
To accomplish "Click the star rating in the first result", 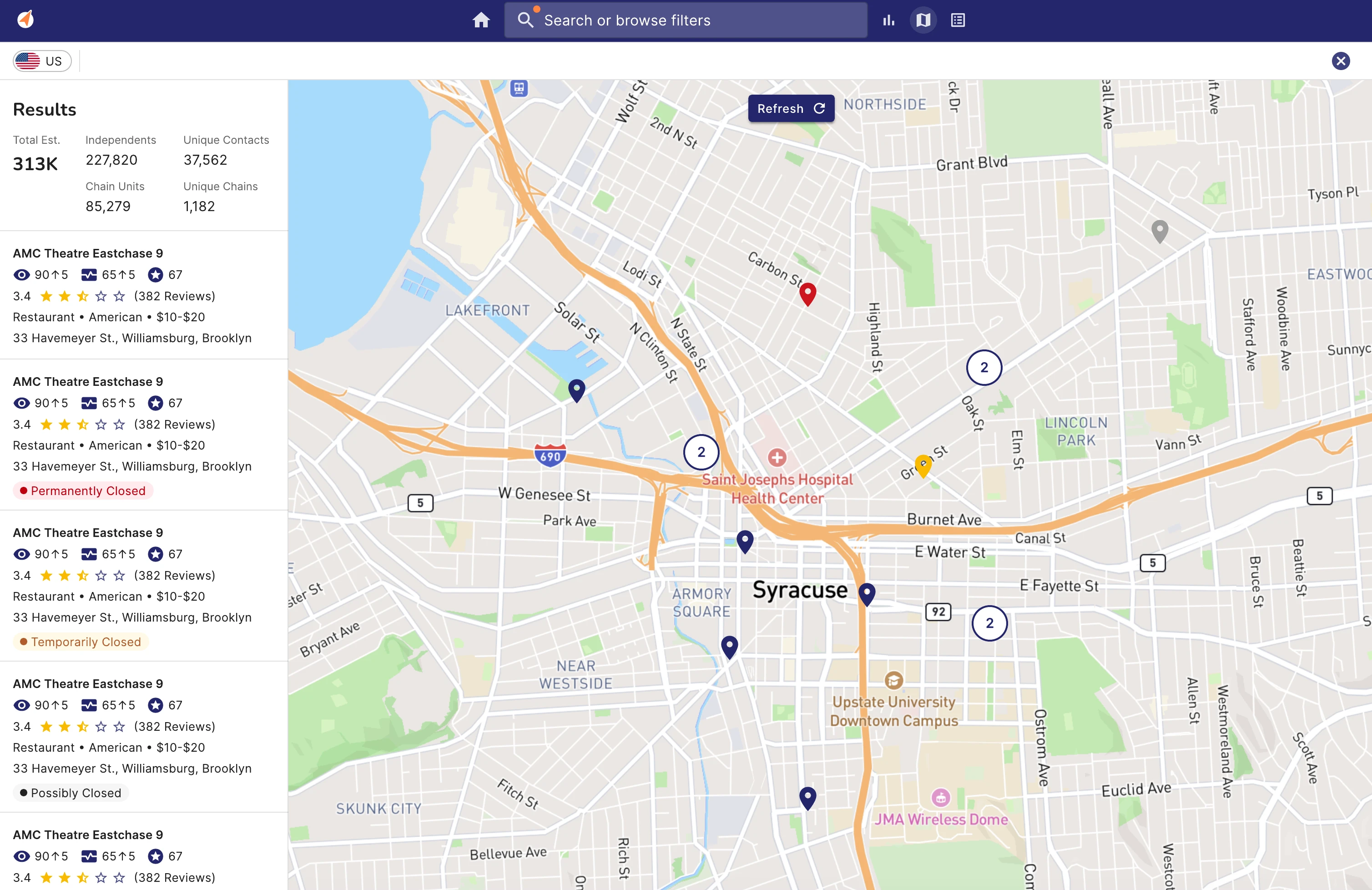I will pos(82,296).
